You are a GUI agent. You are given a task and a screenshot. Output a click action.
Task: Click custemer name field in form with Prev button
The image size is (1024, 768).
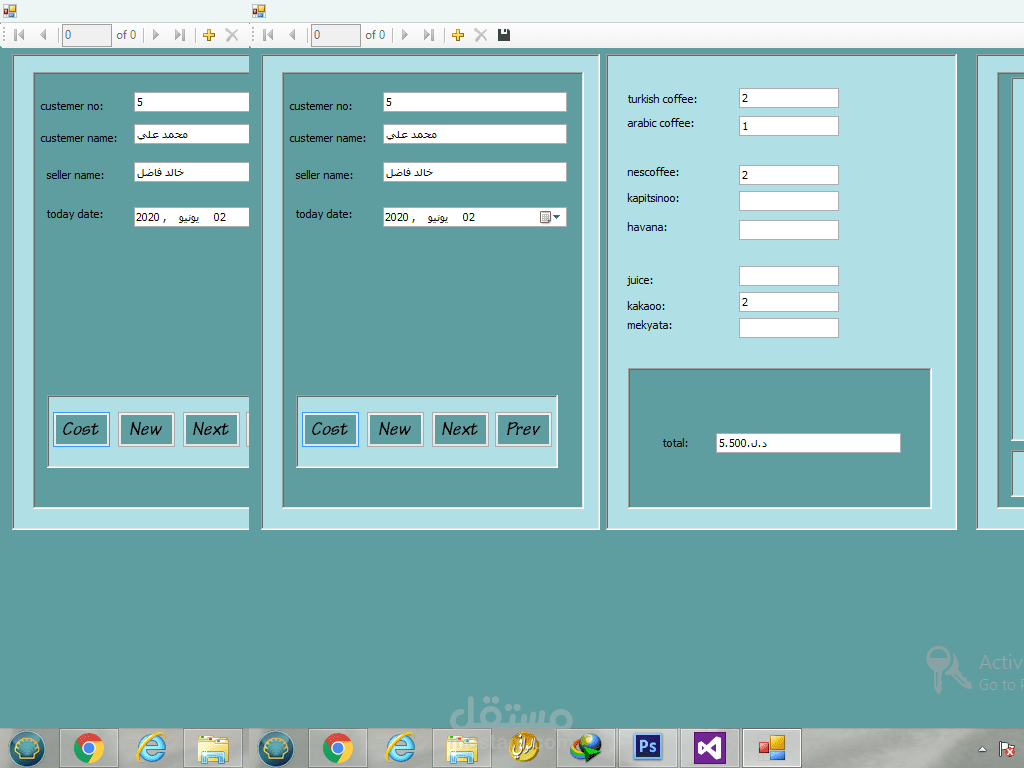[475, 134]
